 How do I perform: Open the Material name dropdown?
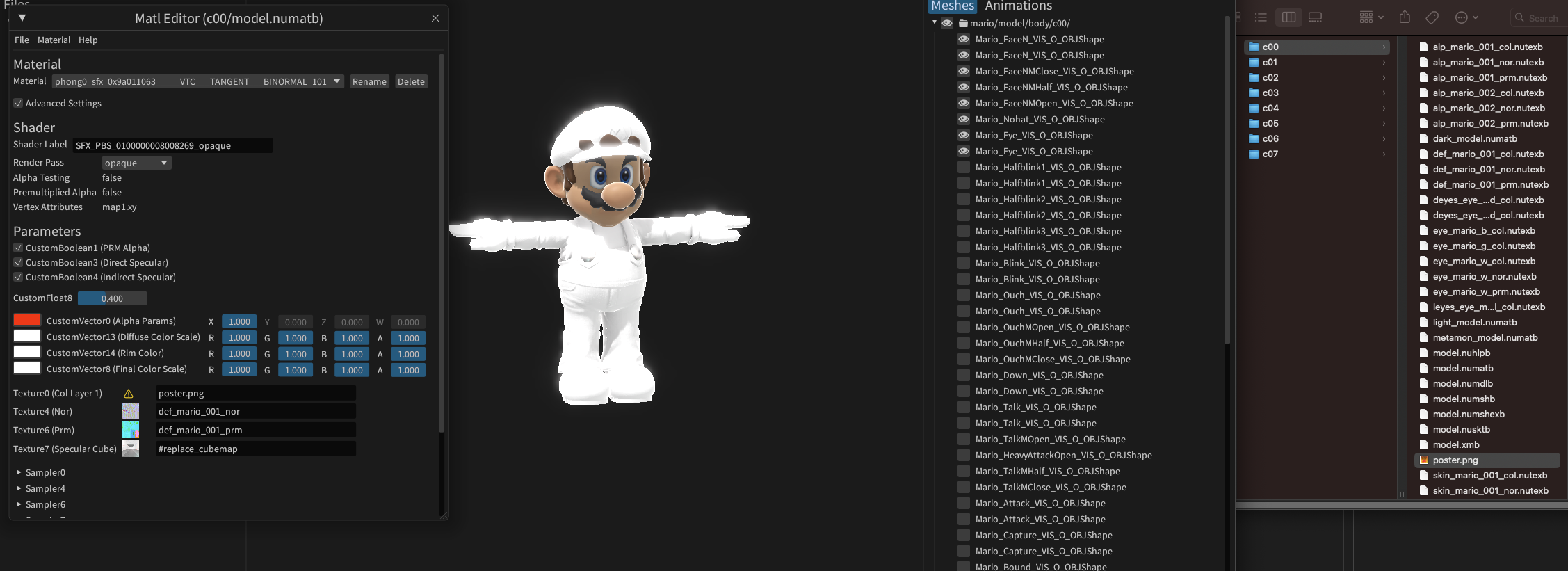click(x=198, y=81)
